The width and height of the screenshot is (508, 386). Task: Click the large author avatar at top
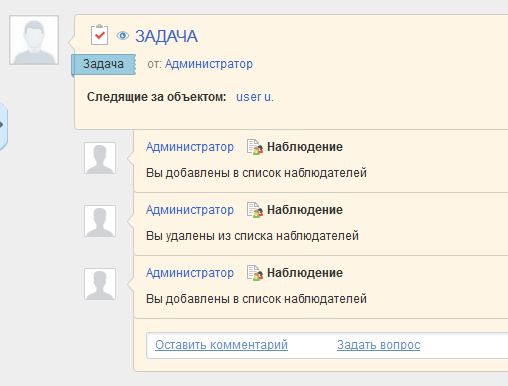coord(34,40)
